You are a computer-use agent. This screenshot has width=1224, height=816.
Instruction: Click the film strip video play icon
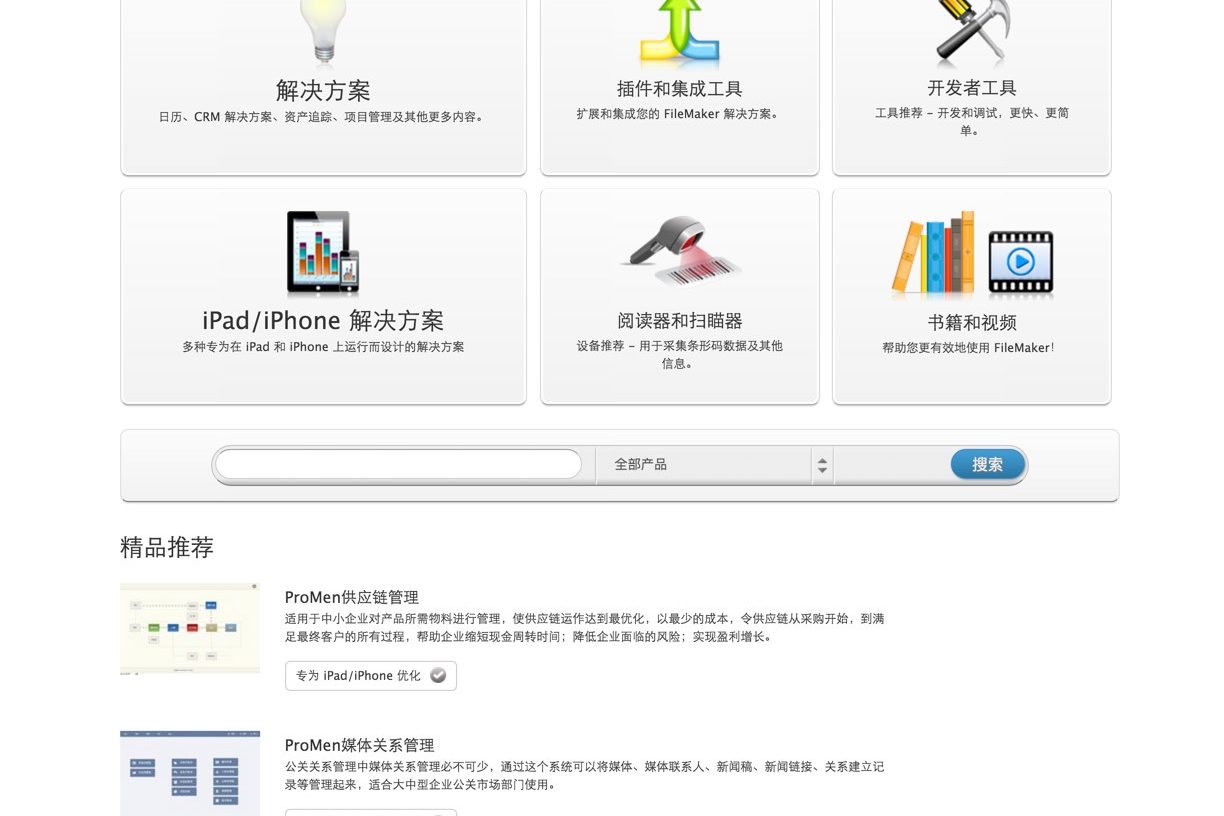(1020, 262)
